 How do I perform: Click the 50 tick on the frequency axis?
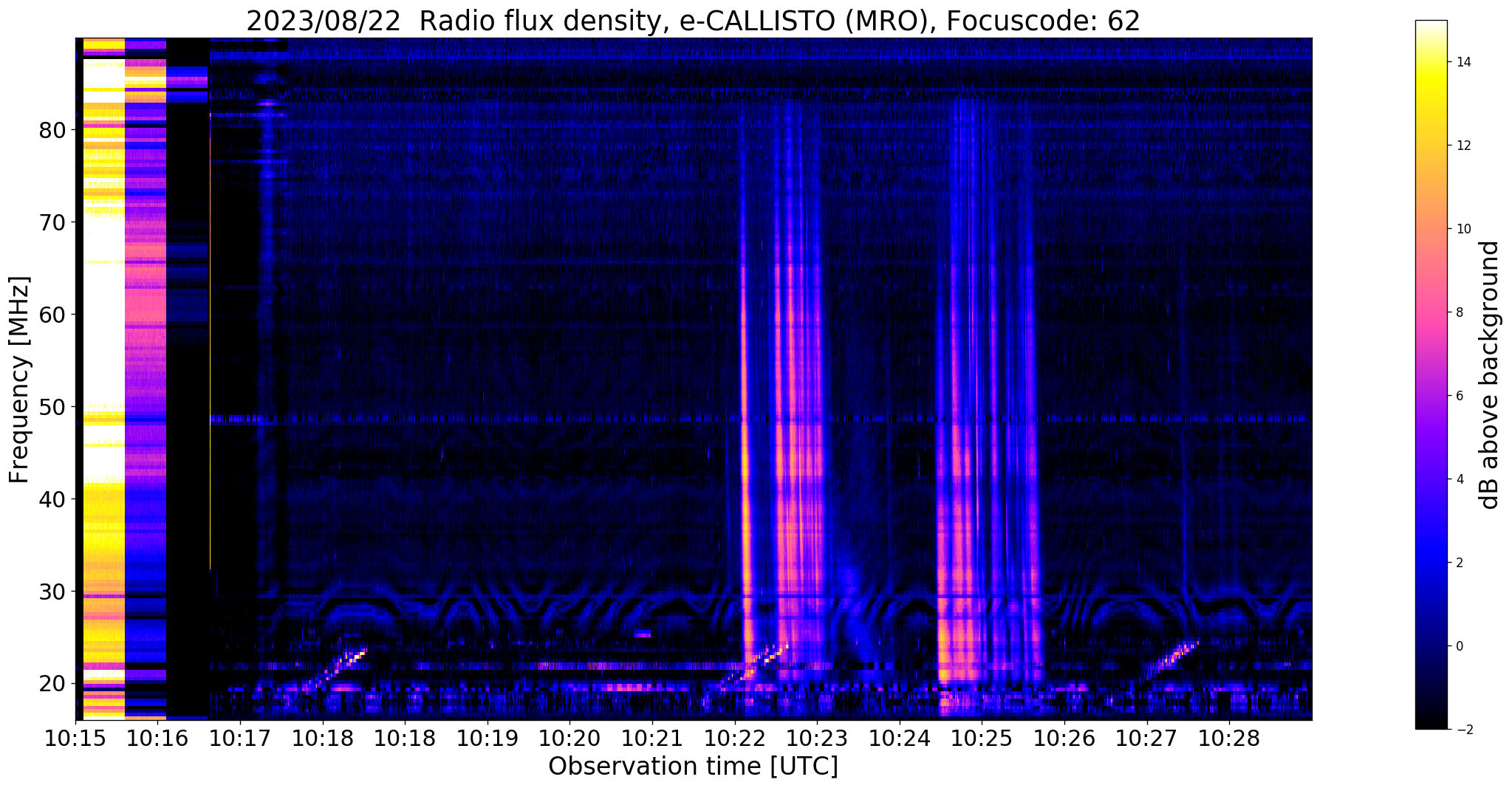click(x=52, y=407)
